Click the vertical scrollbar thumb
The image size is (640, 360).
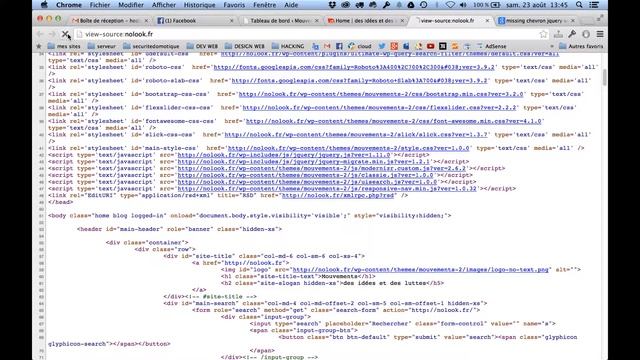[604, 78]
